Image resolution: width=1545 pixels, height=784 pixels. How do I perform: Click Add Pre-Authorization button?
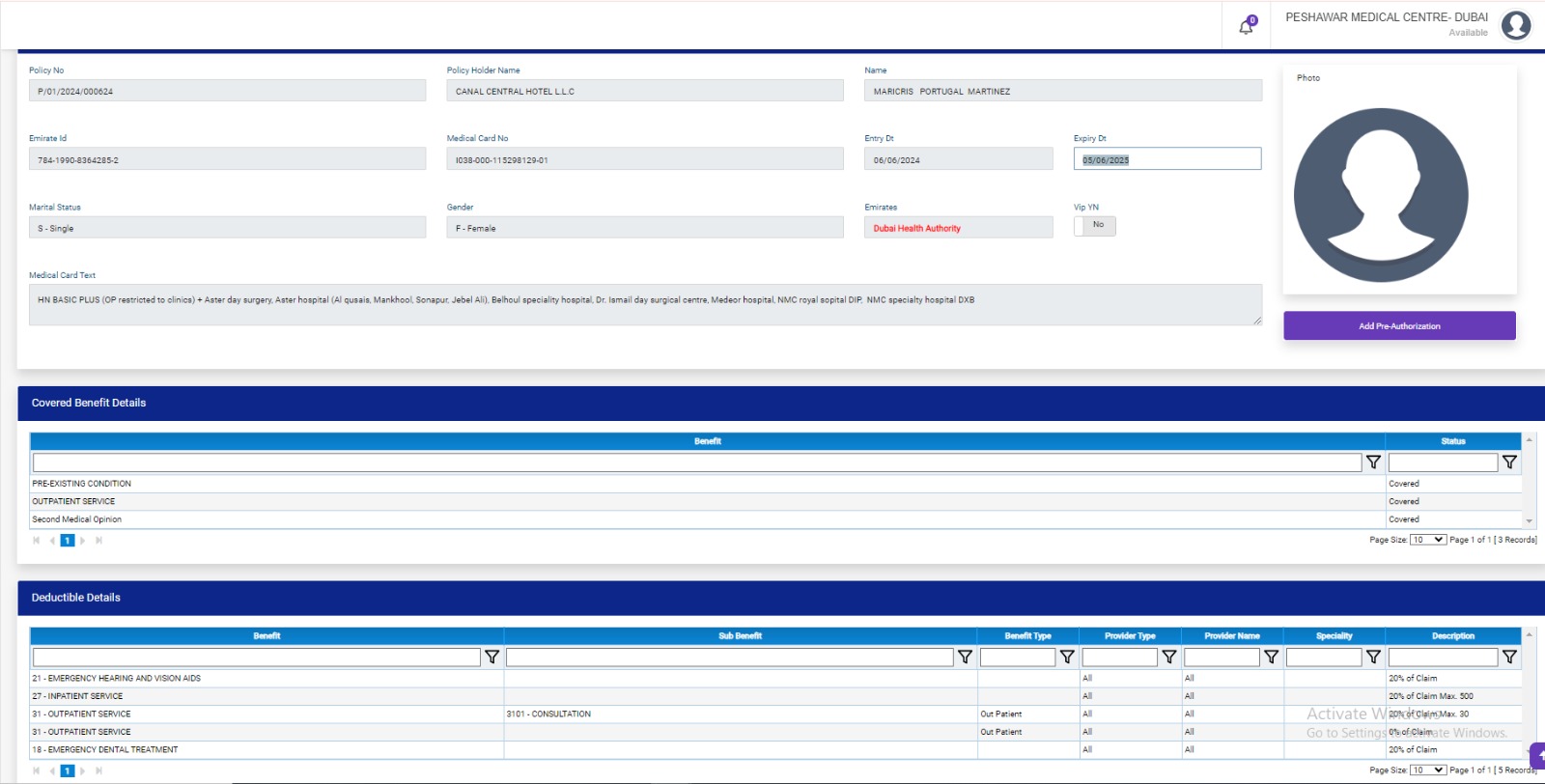[1399, 326]
